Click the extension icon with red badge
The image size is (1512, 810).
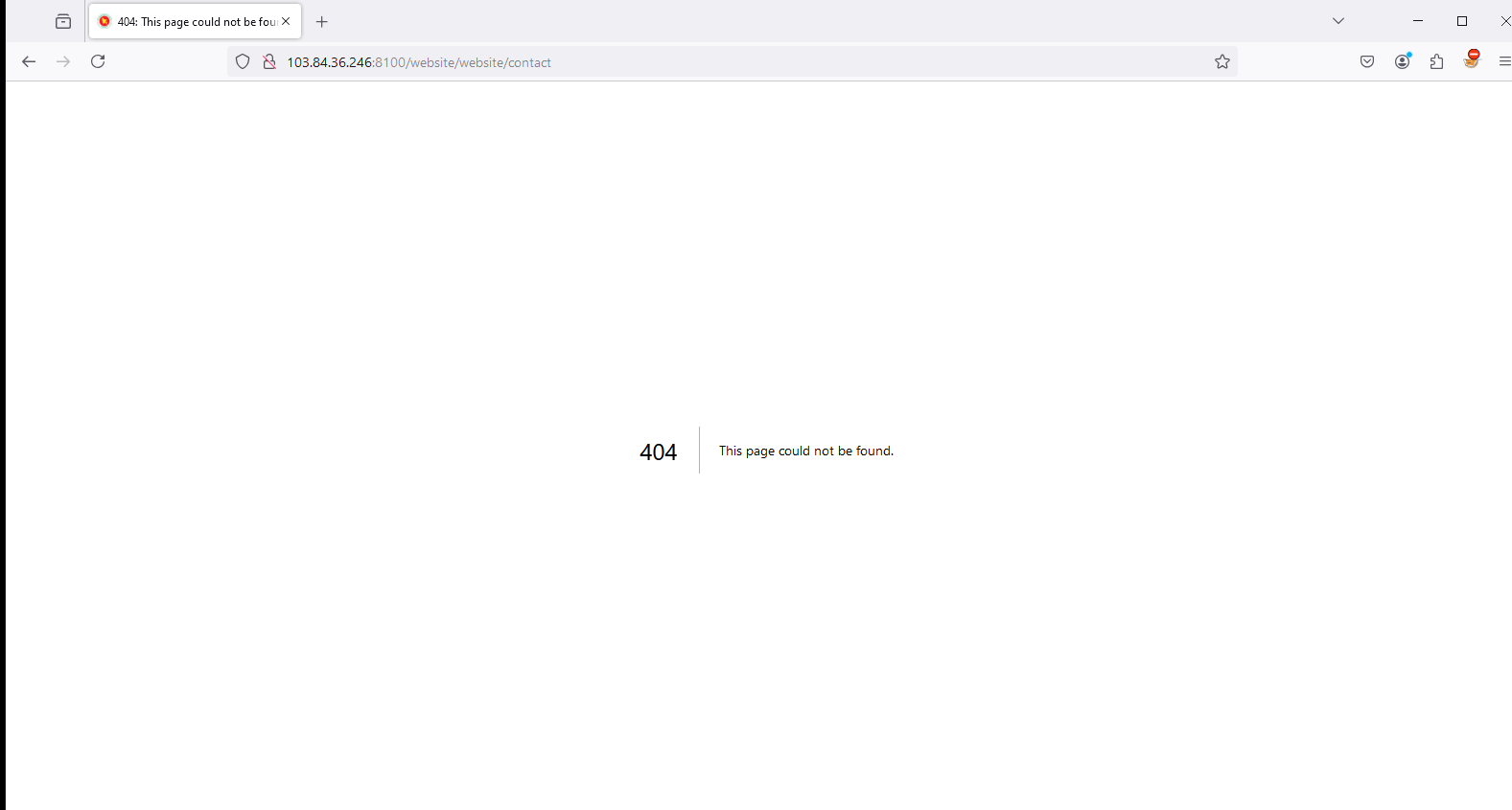tap(1472, 59)
